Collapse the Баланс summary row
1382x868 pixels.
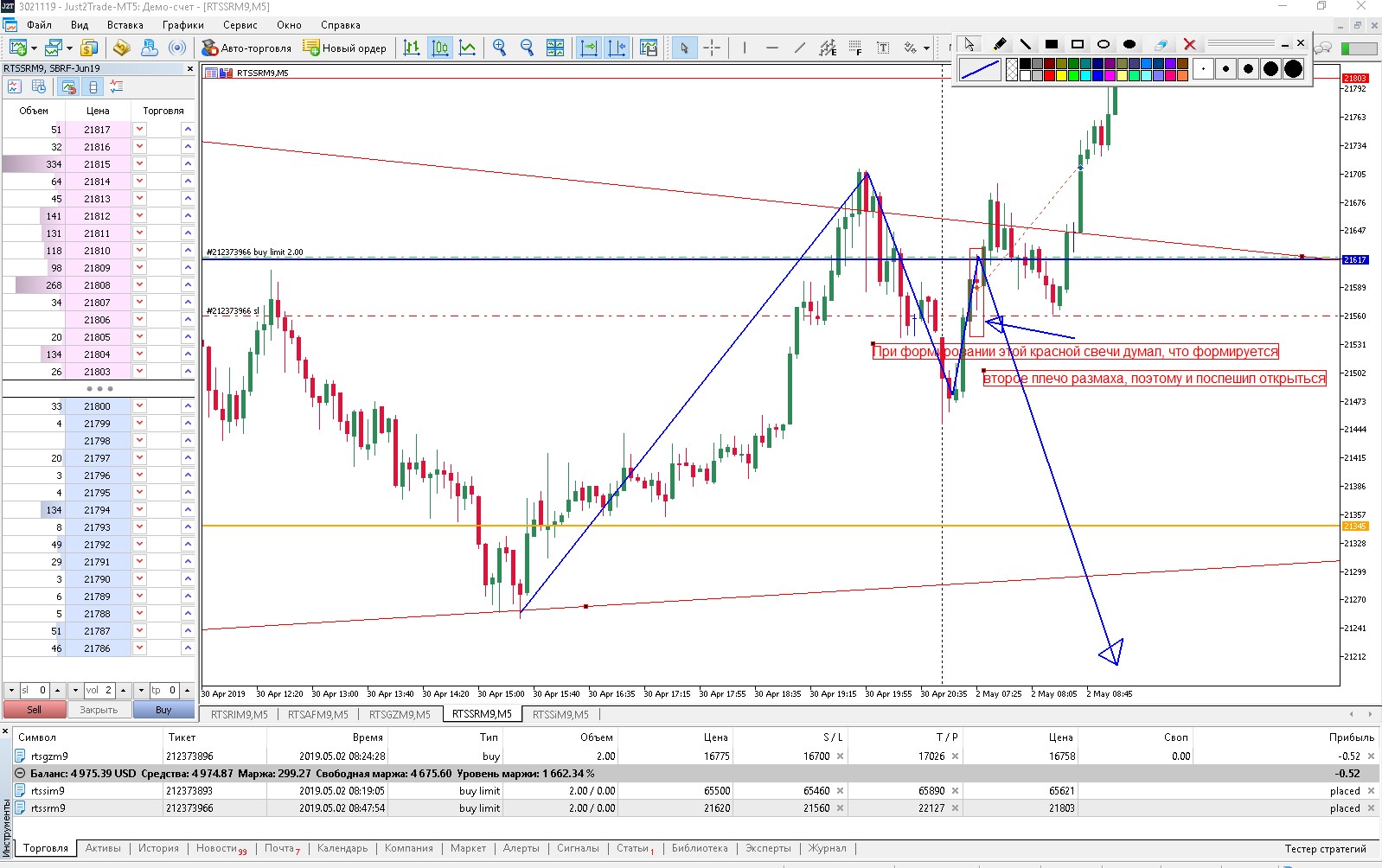point(20,774)
